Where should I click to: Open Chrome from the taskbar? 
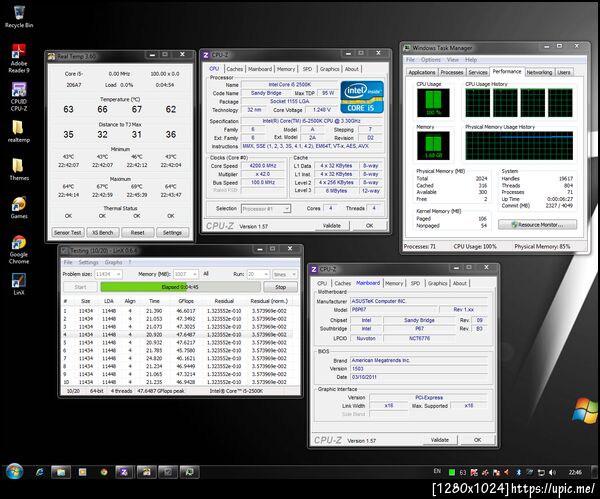[x=104, y=472]
